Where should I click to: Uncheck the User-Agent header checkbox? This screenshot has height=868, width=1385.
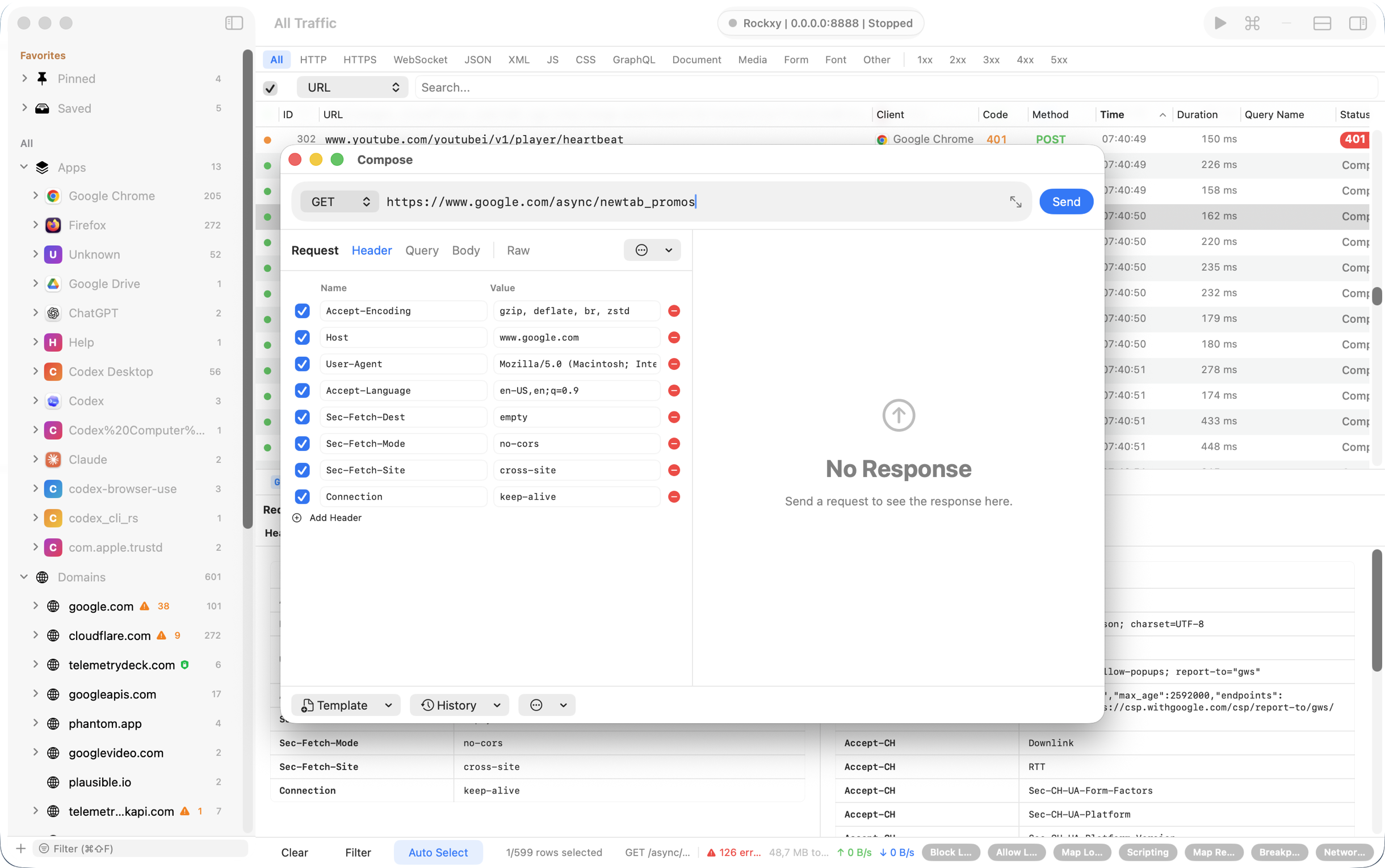[x=302, y=364]
